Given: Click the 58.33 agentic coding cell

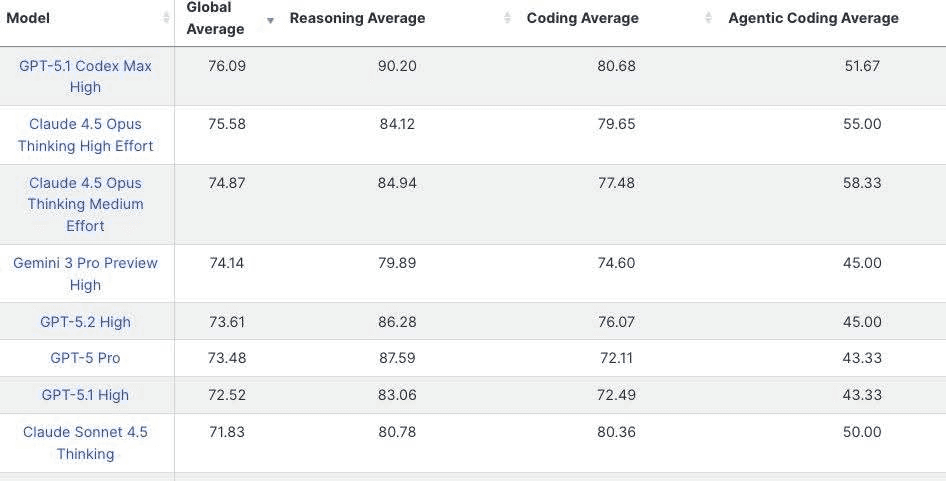Looking at the screenshot, I should 862,183.
